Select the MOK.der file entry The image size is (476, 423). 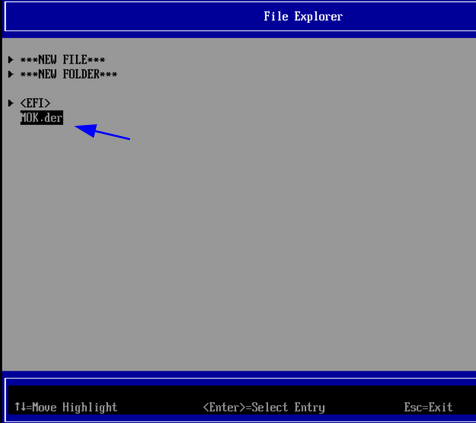[x=42, y=118]
